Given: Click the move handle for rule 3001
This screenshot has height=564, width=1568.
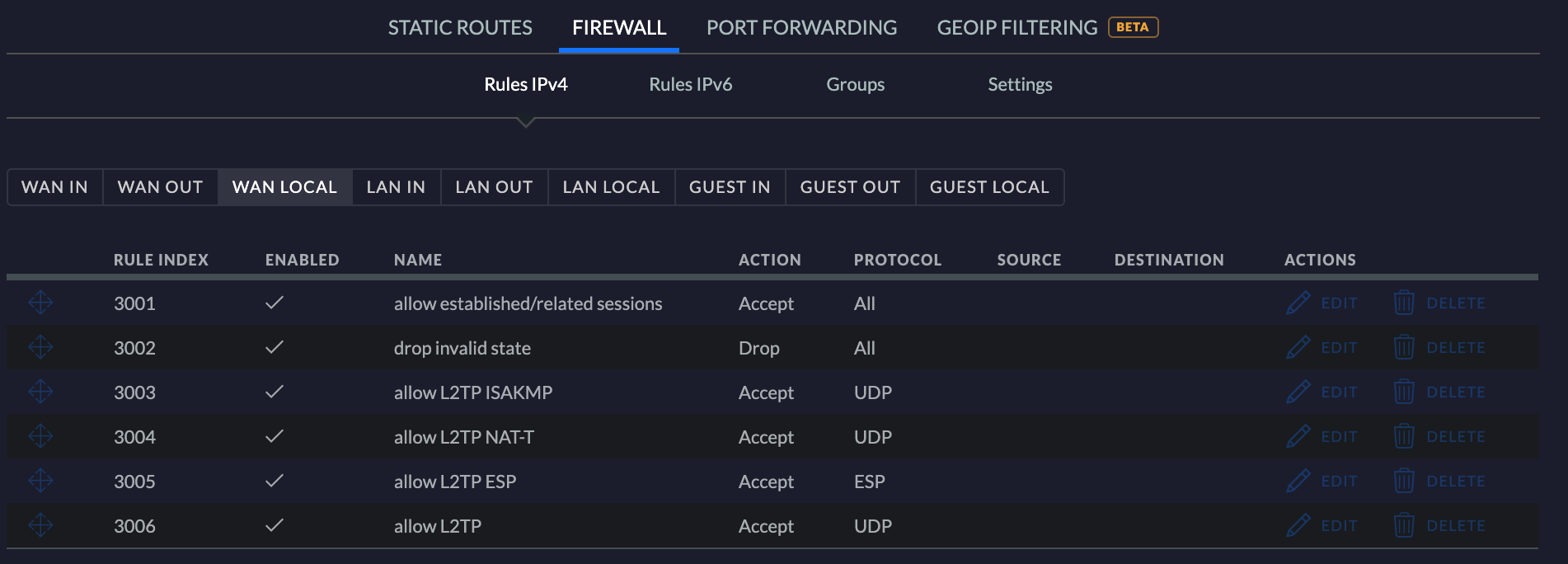Looking at the screenshot, I should point(40,303).
